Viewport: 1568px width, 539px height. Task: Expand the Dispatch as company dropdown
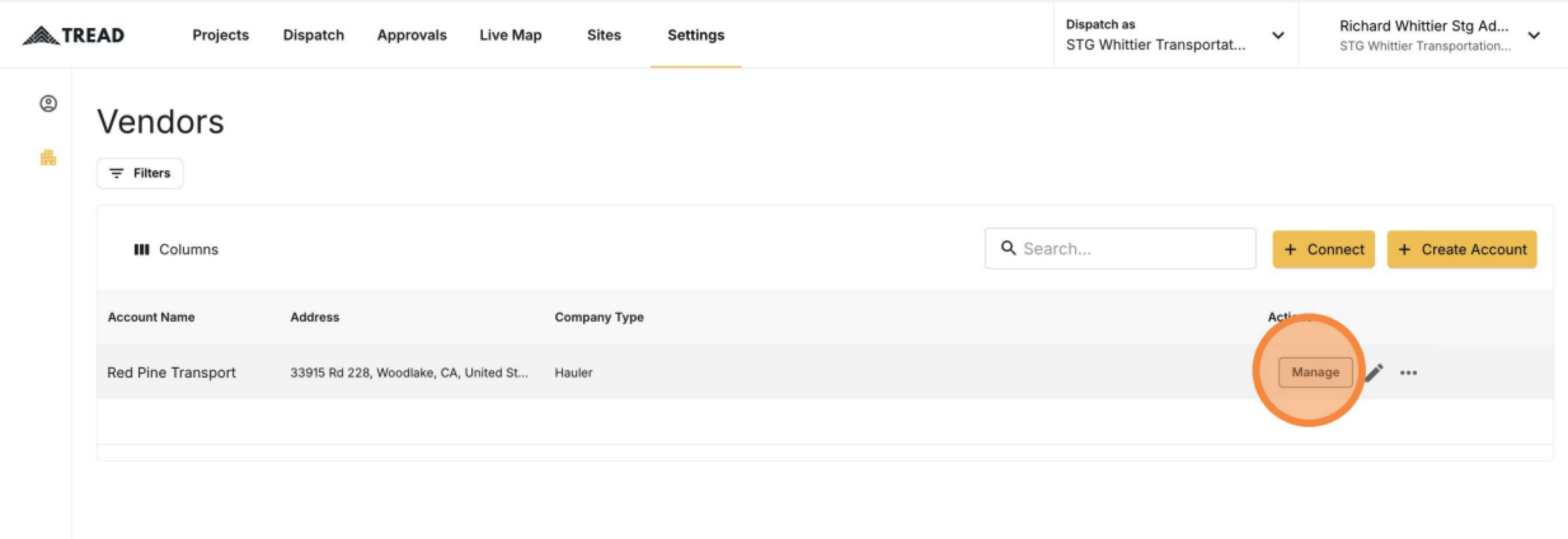(x=1175, y=35)
